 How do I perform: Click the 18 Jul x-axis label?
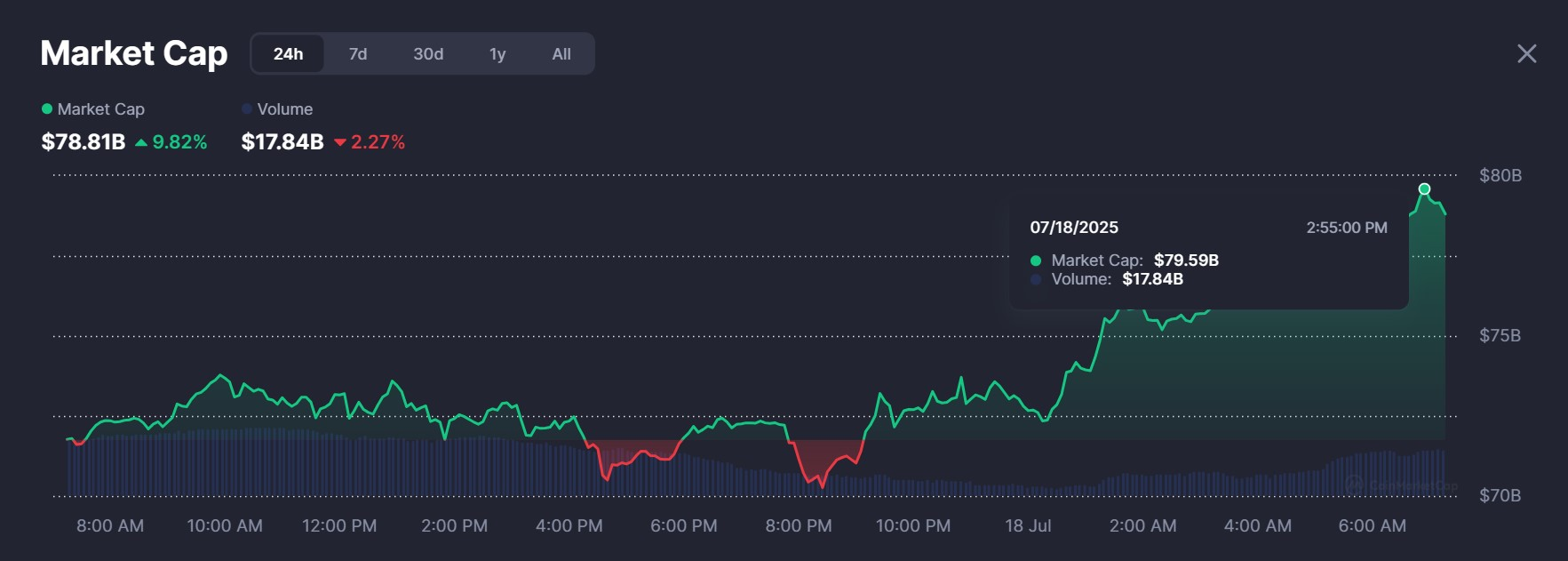1028,525
